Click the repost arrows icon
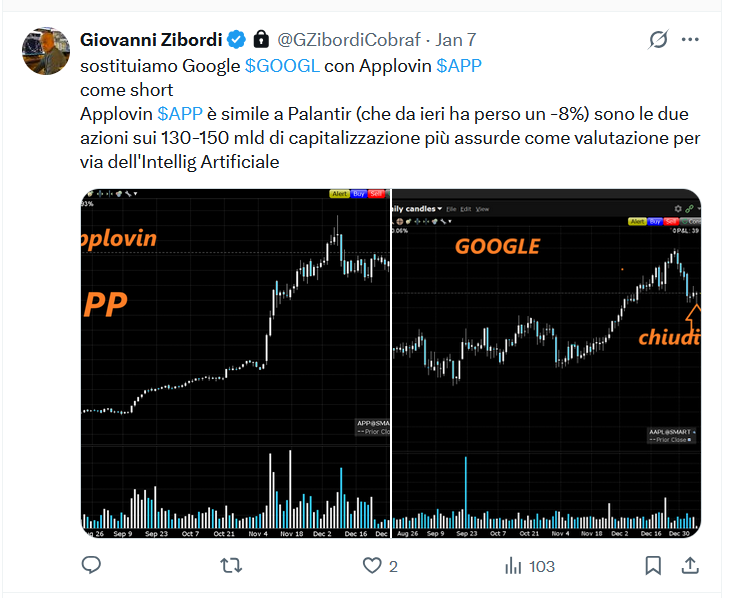 tap(231, 566)
